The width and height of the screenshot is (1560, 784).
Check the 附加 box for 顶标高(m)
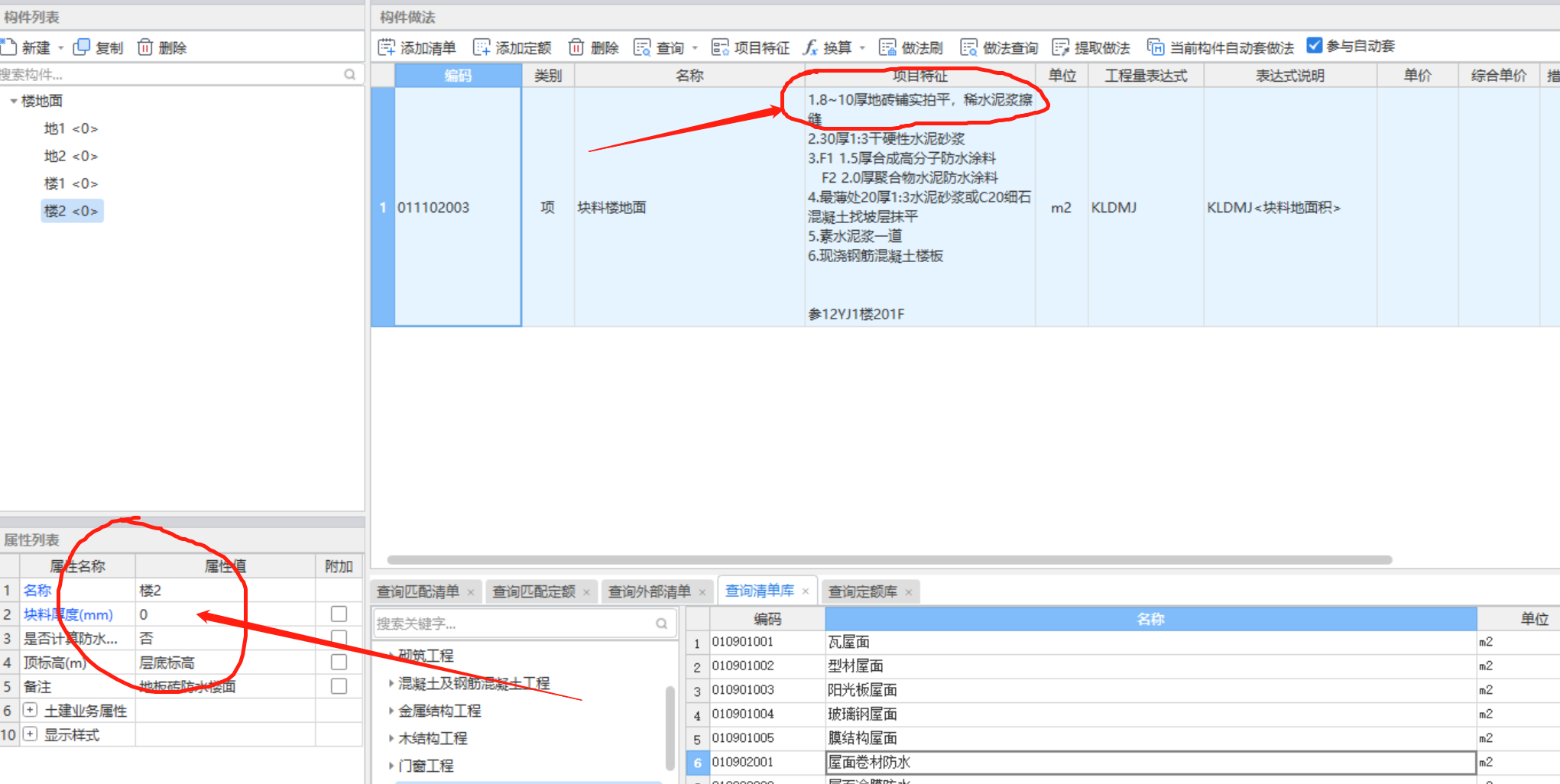click(x=339, y=662)
